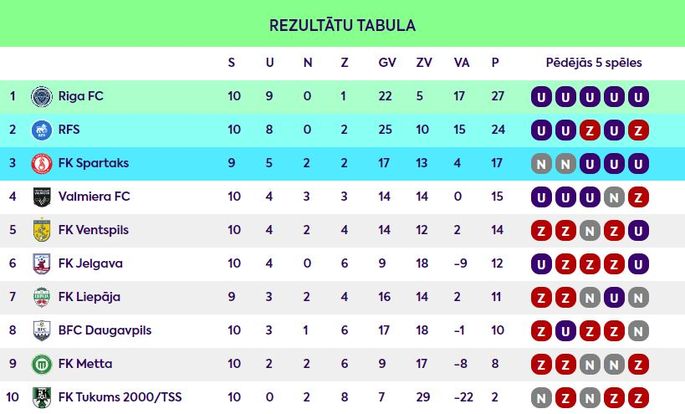Viewport: 685px width, 414px height.
Task: Click the P points column header
Action: 495,62
